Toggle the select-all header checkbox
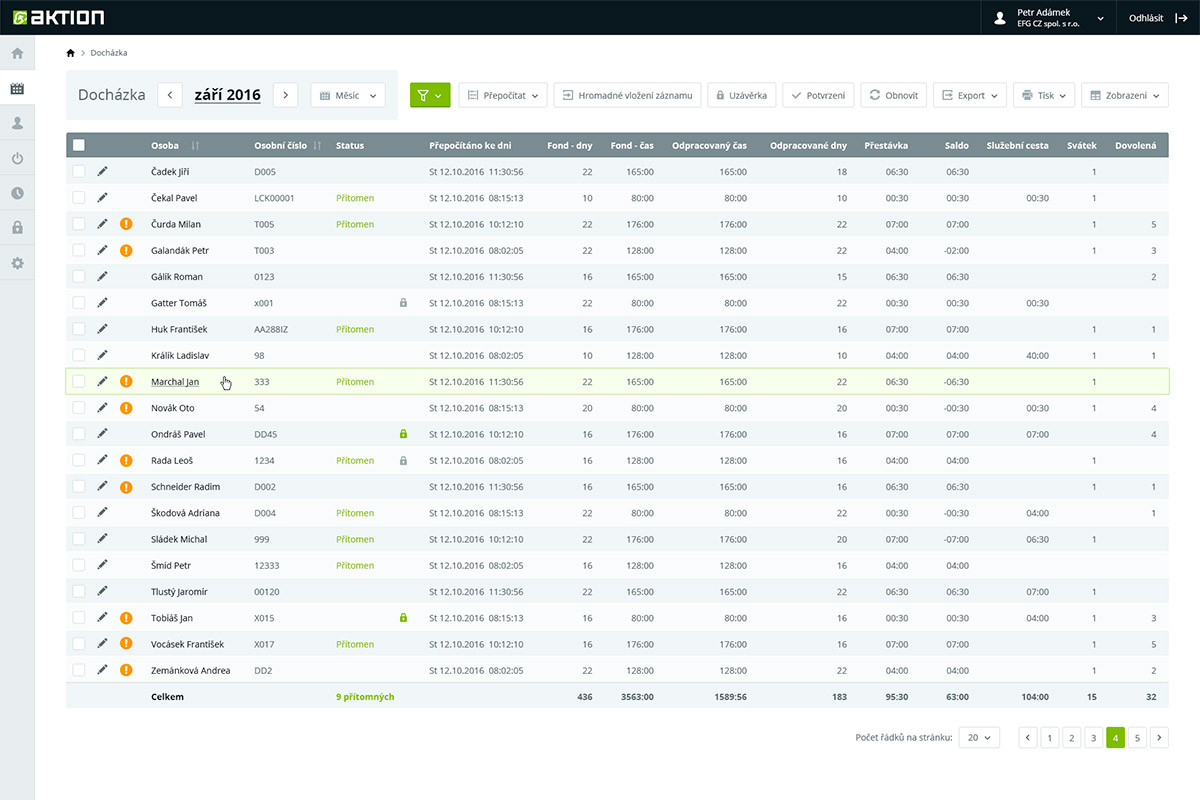1200x800 pixels. pos(79,145)
